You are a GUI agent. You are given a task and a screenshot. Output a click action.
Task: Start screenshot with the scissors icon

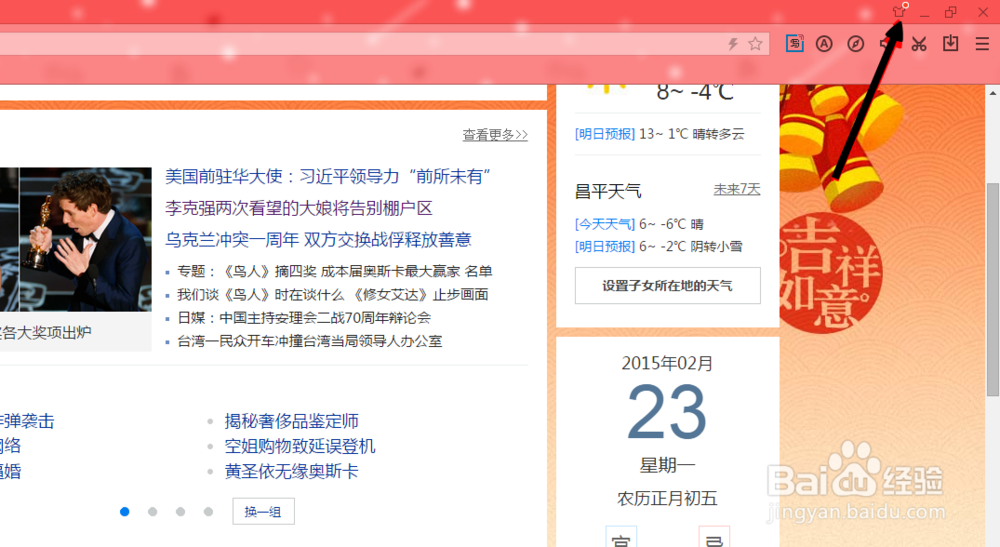[919, 44]
